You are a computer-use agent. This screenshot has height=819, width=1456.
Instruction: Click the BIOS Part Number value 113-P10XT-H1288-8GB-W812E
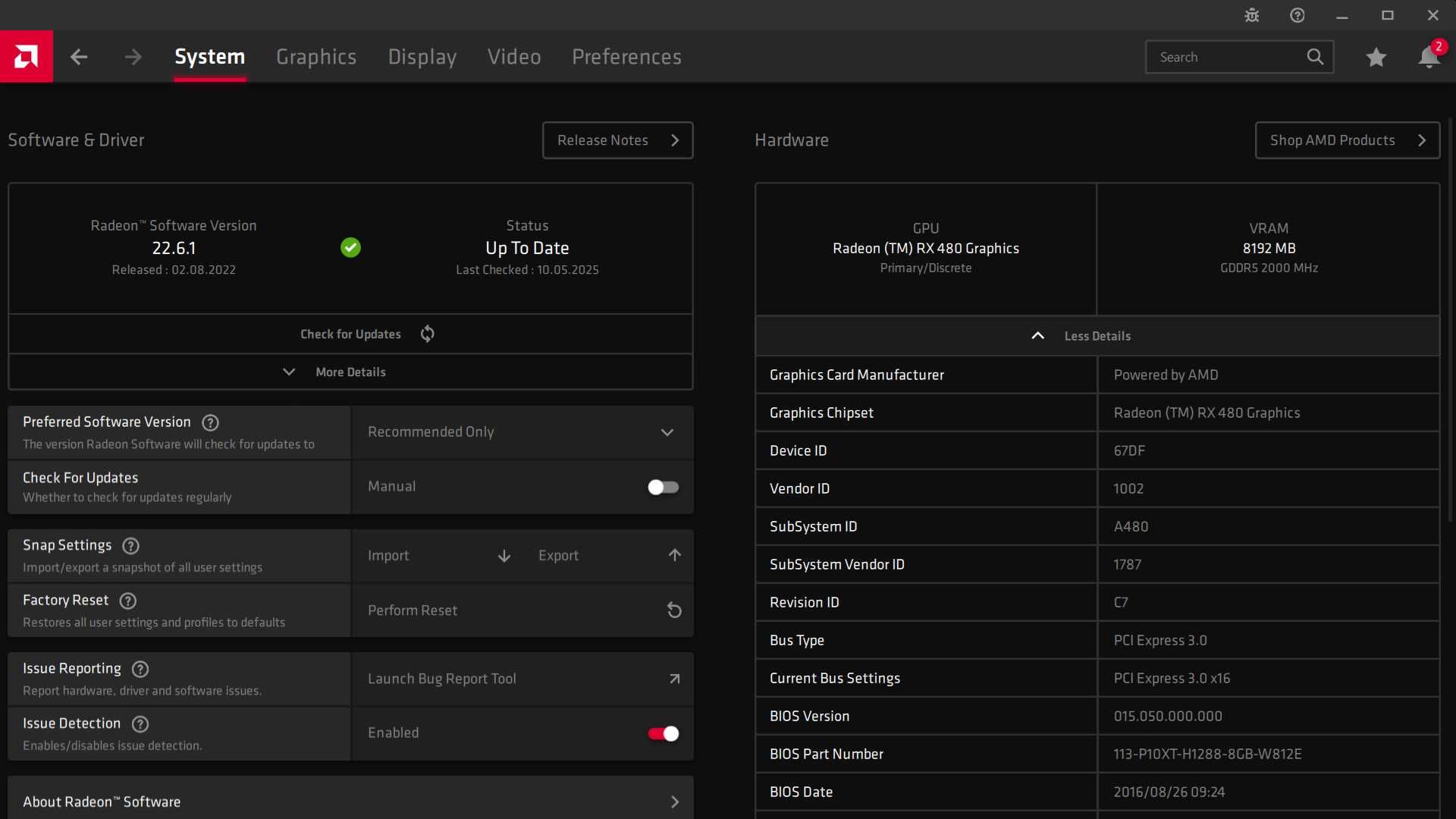point(1207,755)
